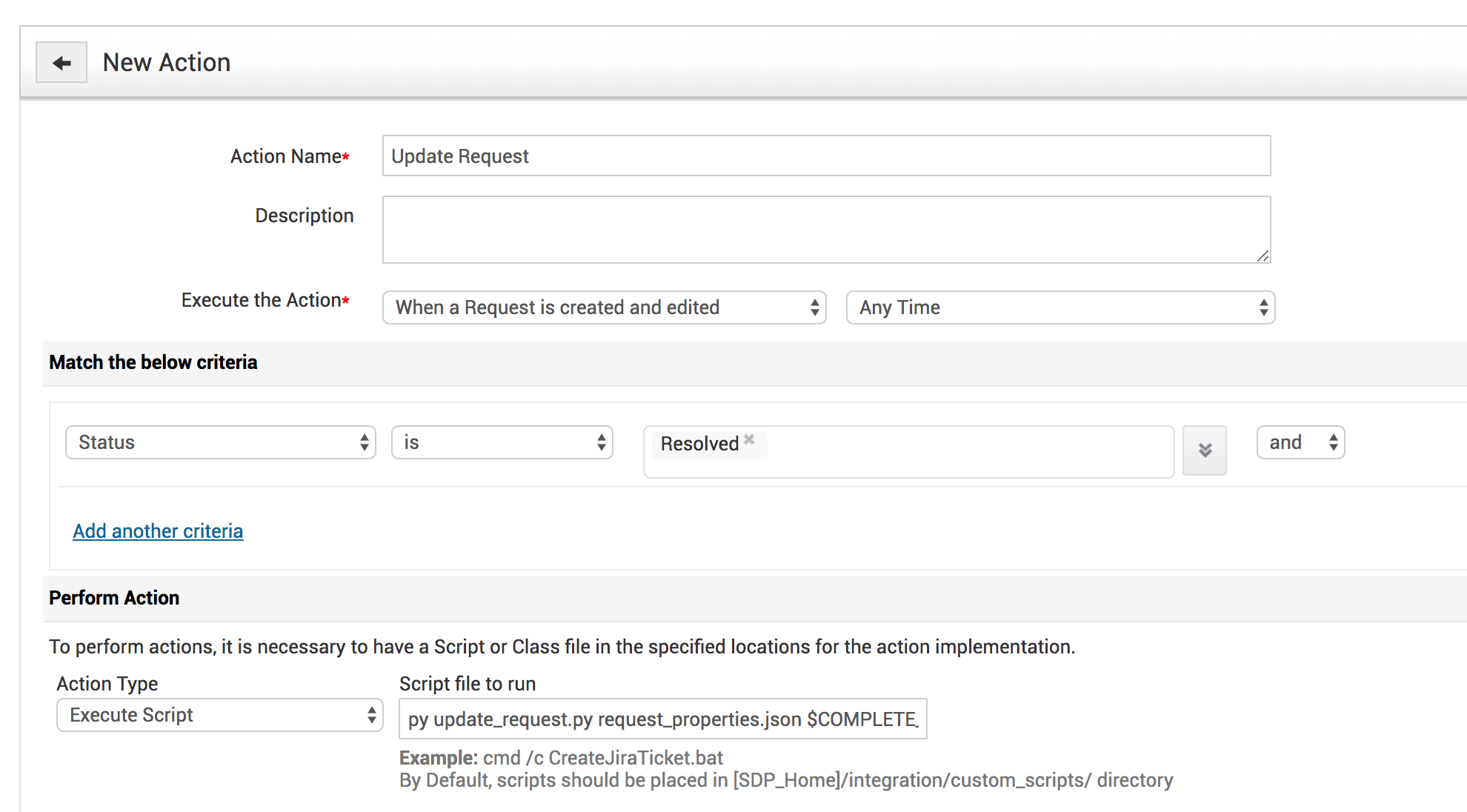Expand the Any Time dropdown
The image size is (1467, 812).
[1059, 307]
